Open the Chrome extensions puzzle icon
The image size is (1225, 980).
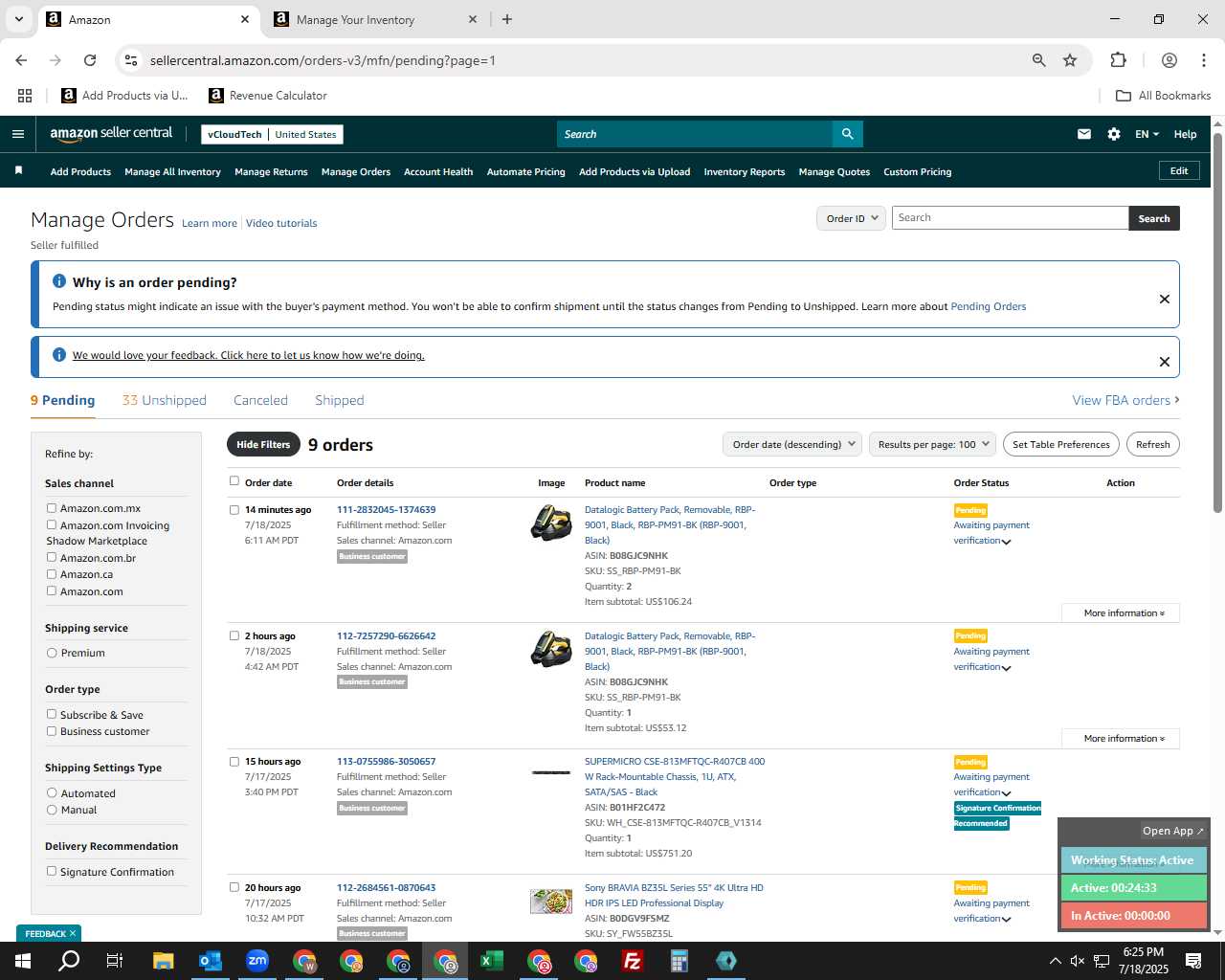pos(1118,60)
